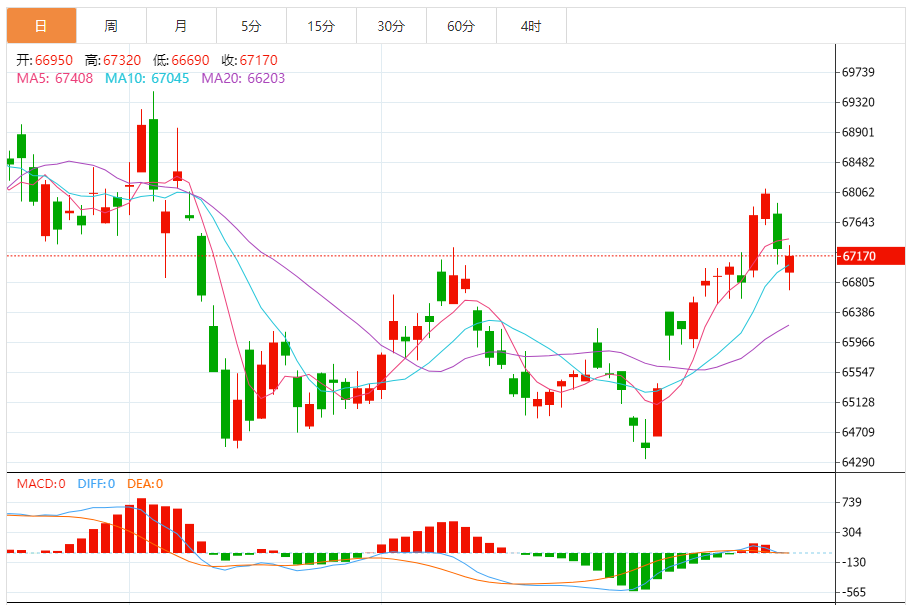Click the DEA:0 indicator label

[x=145, y=484]
